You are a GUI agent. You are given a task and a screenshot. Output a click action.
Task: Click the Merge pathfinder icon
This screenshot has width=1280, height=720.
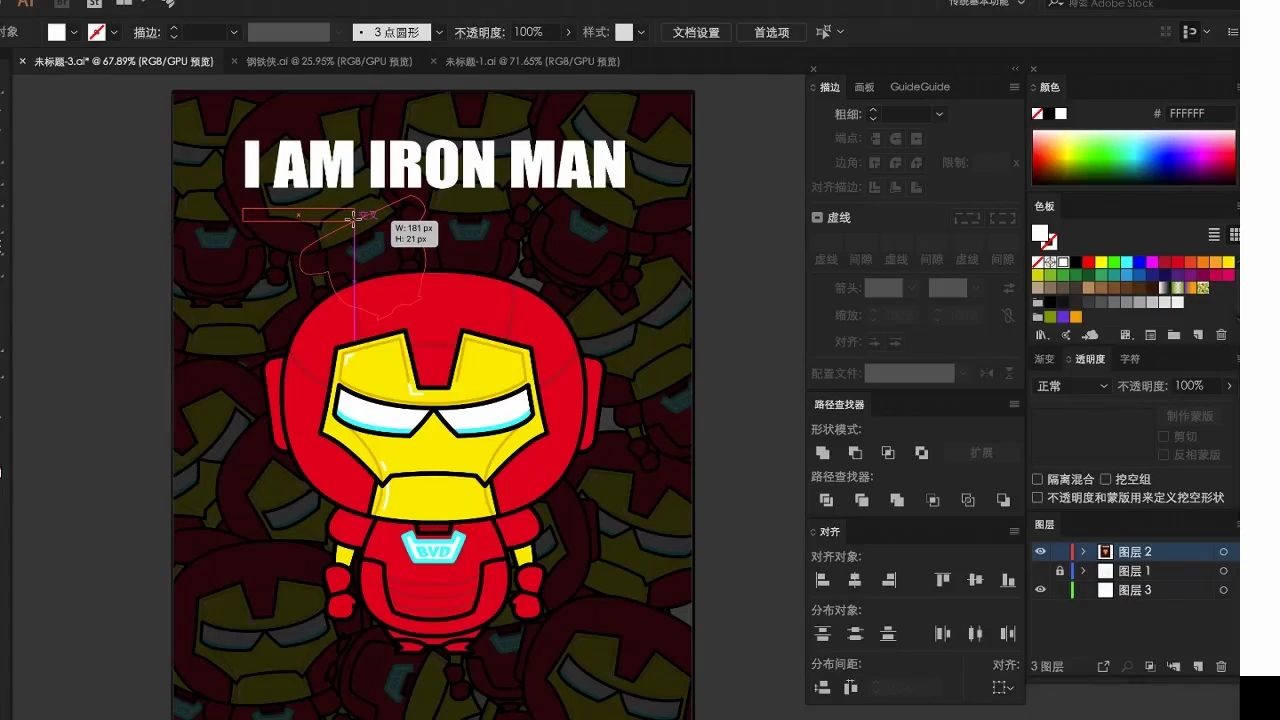(x=897, y=500)
